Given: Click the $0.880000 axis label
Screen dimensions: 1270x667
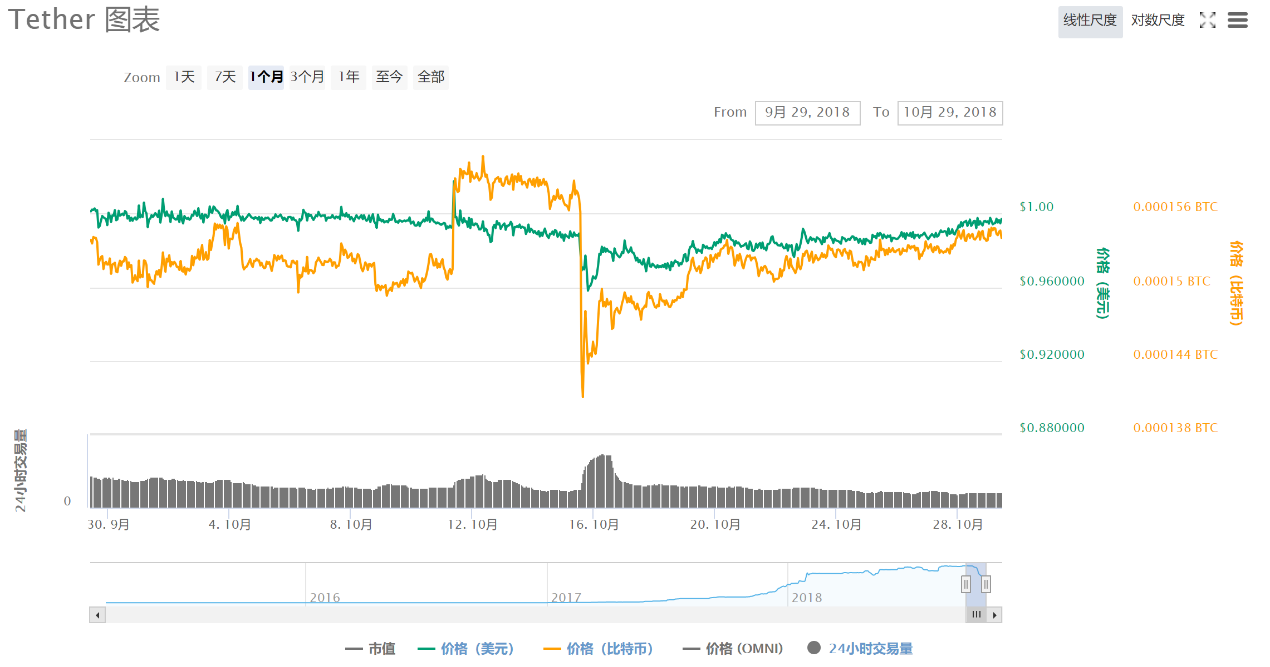Looking at the screenshot, I should click(1052, 428).
